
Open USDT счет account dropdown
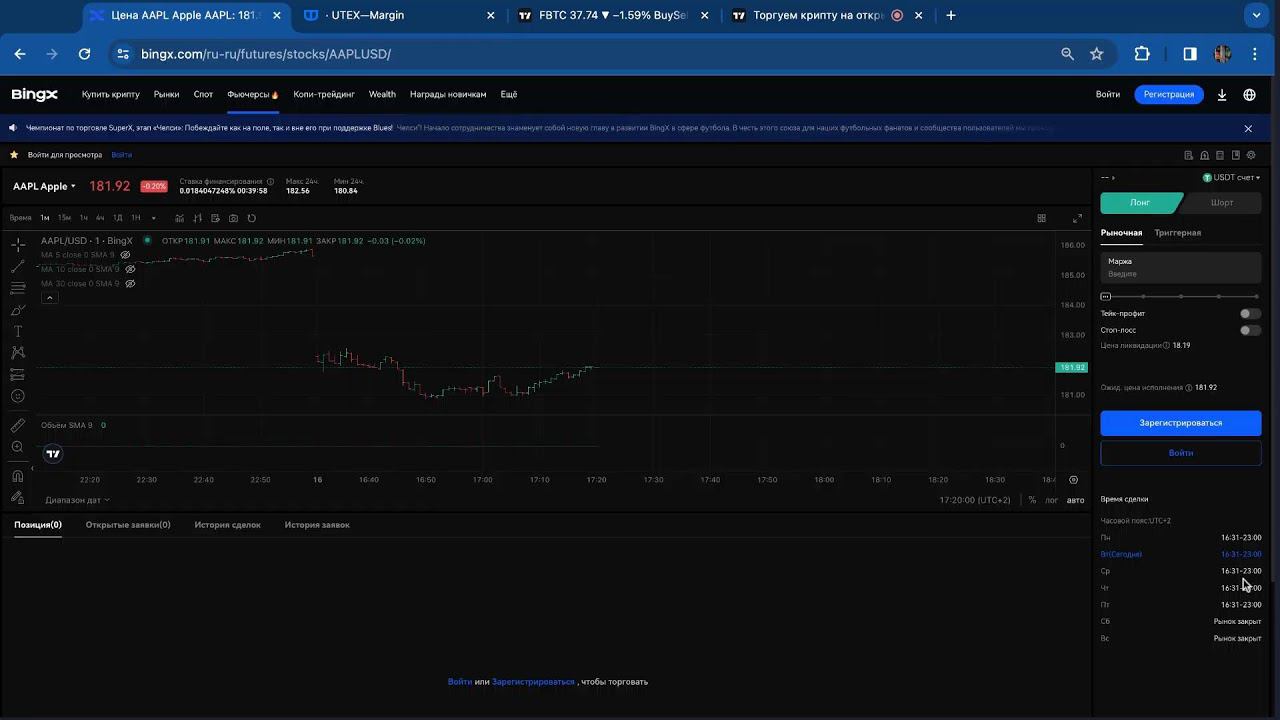click(1231, 178)
